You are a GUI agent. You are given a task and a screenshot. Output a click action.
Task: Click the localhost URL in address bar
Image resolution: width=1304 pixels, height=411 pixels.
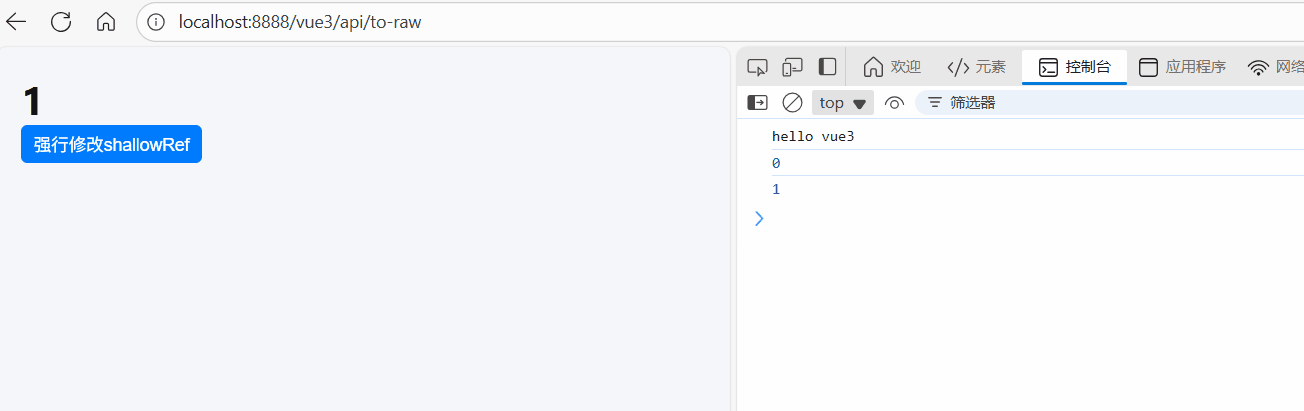point(300,22)
